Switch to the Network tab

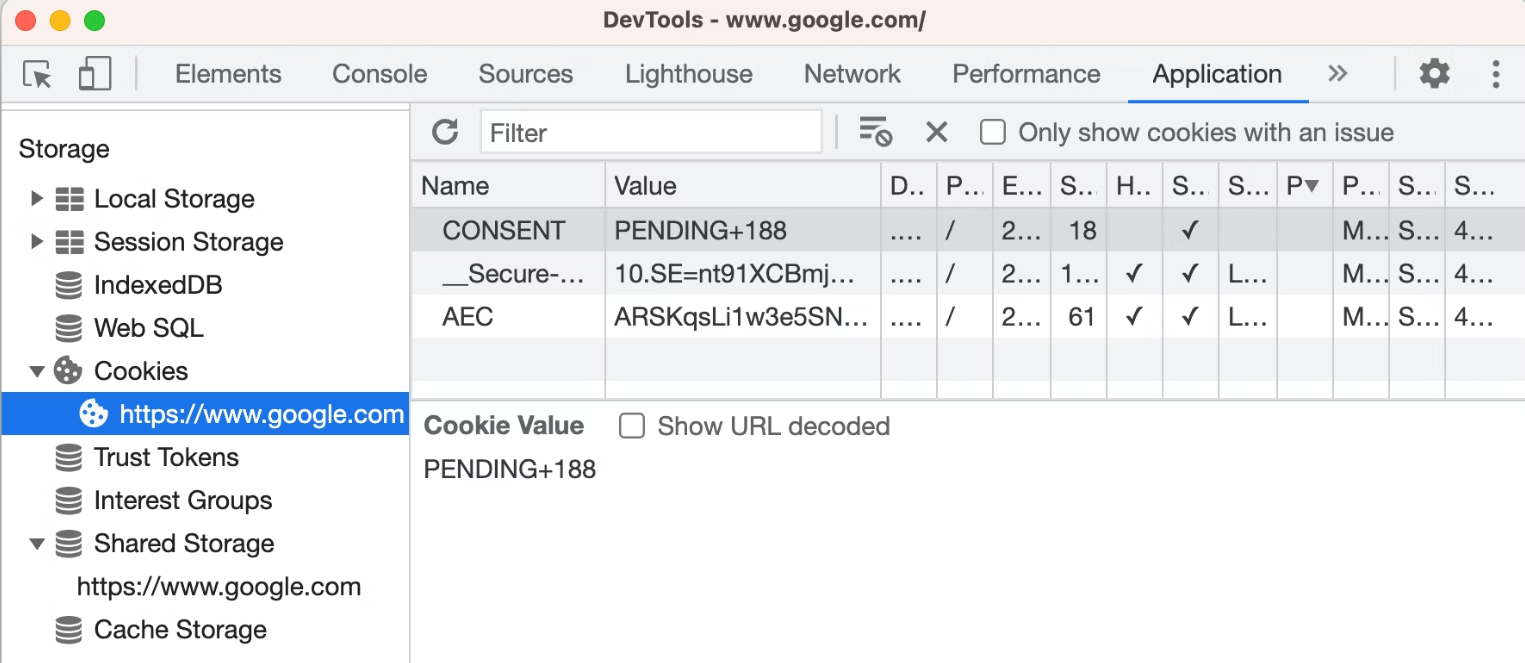(852, 74)
